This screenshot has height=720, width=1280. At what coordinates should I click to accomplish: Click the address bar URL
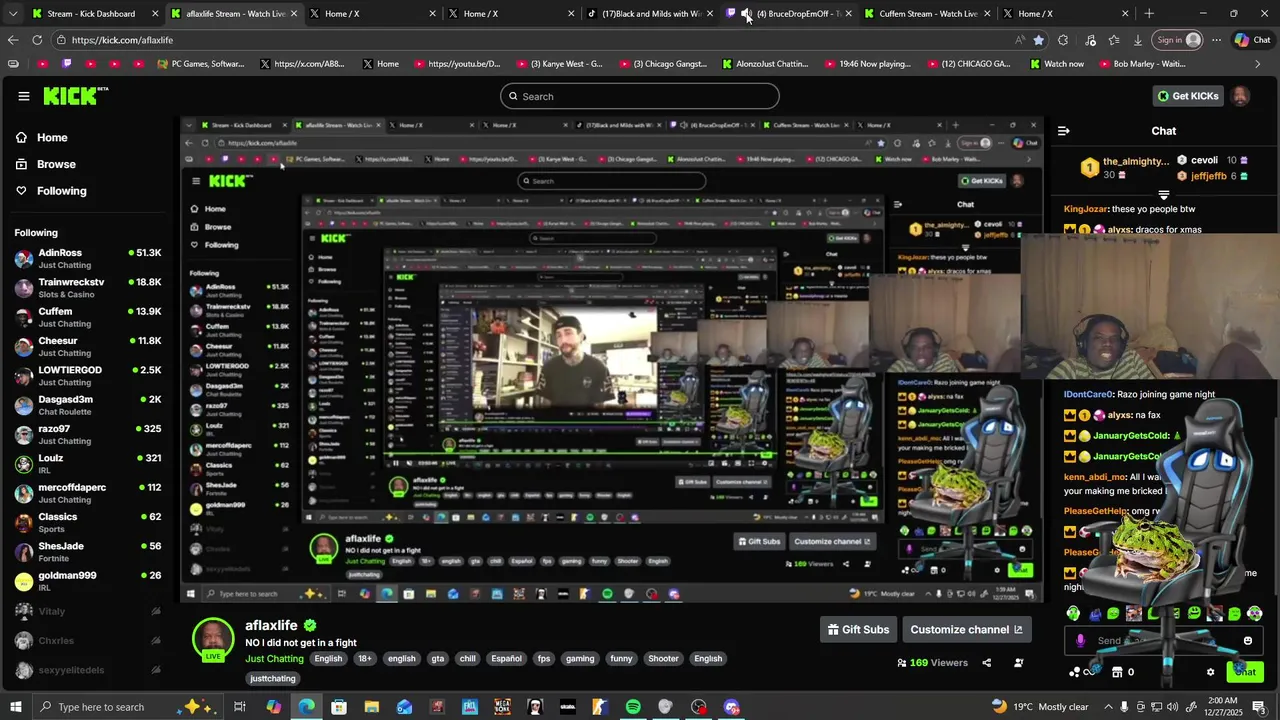coord(123,40)
